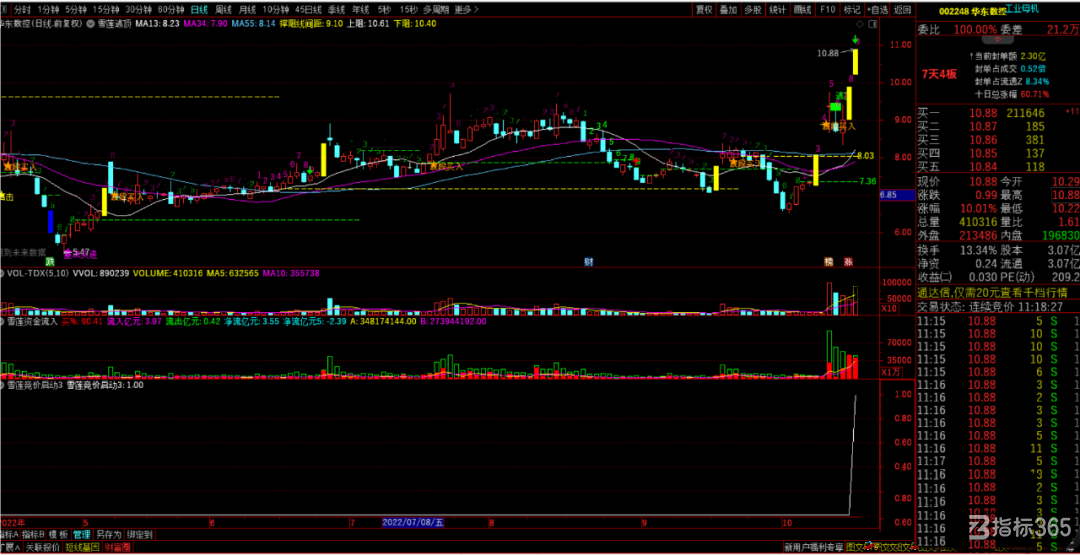1080x555 pixels.
Task: Click the 财 marker icon on time axis
Action: point(588,262)
